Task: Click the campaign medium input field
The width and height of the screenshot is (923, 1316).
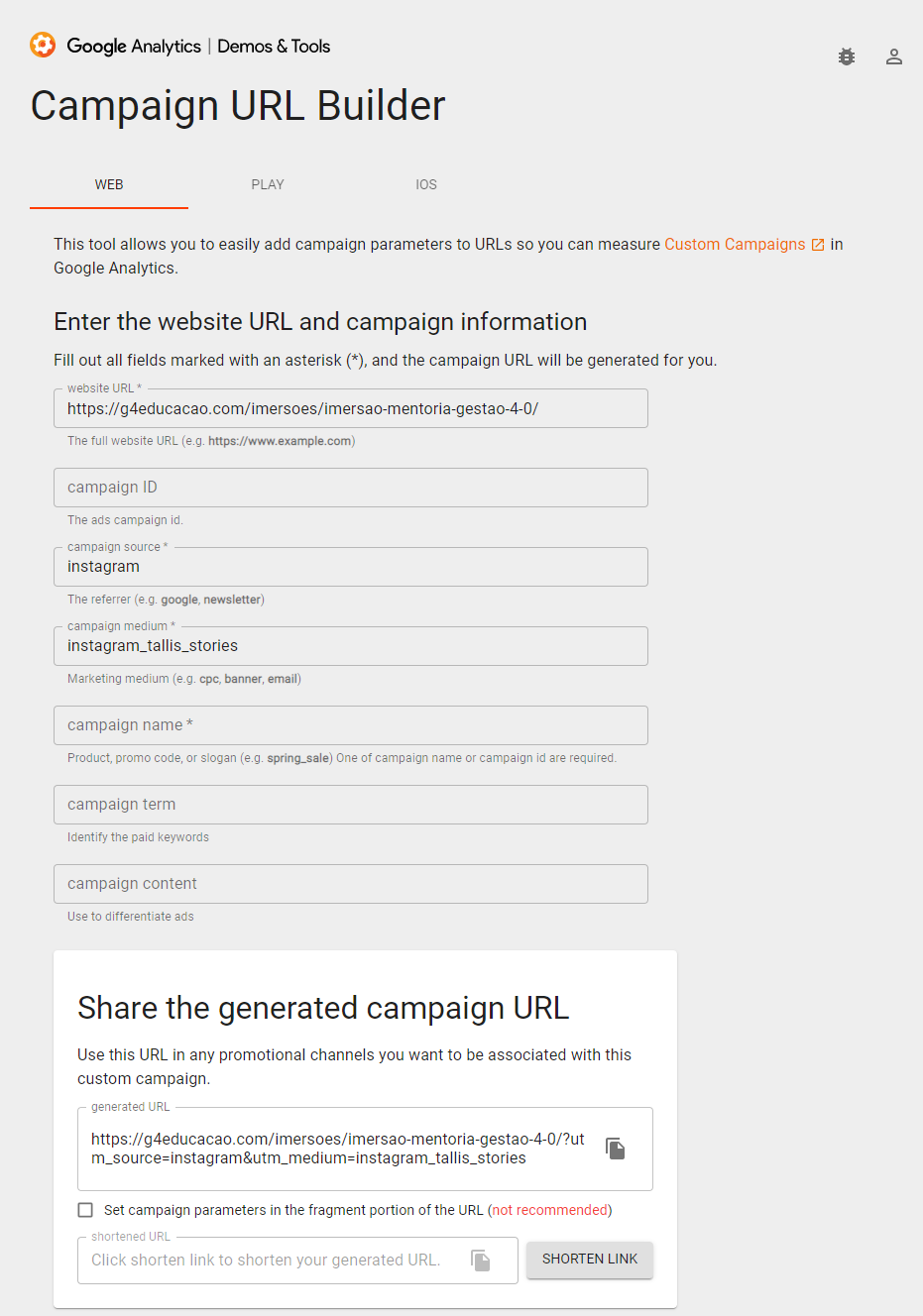Action: click(351, 646)
